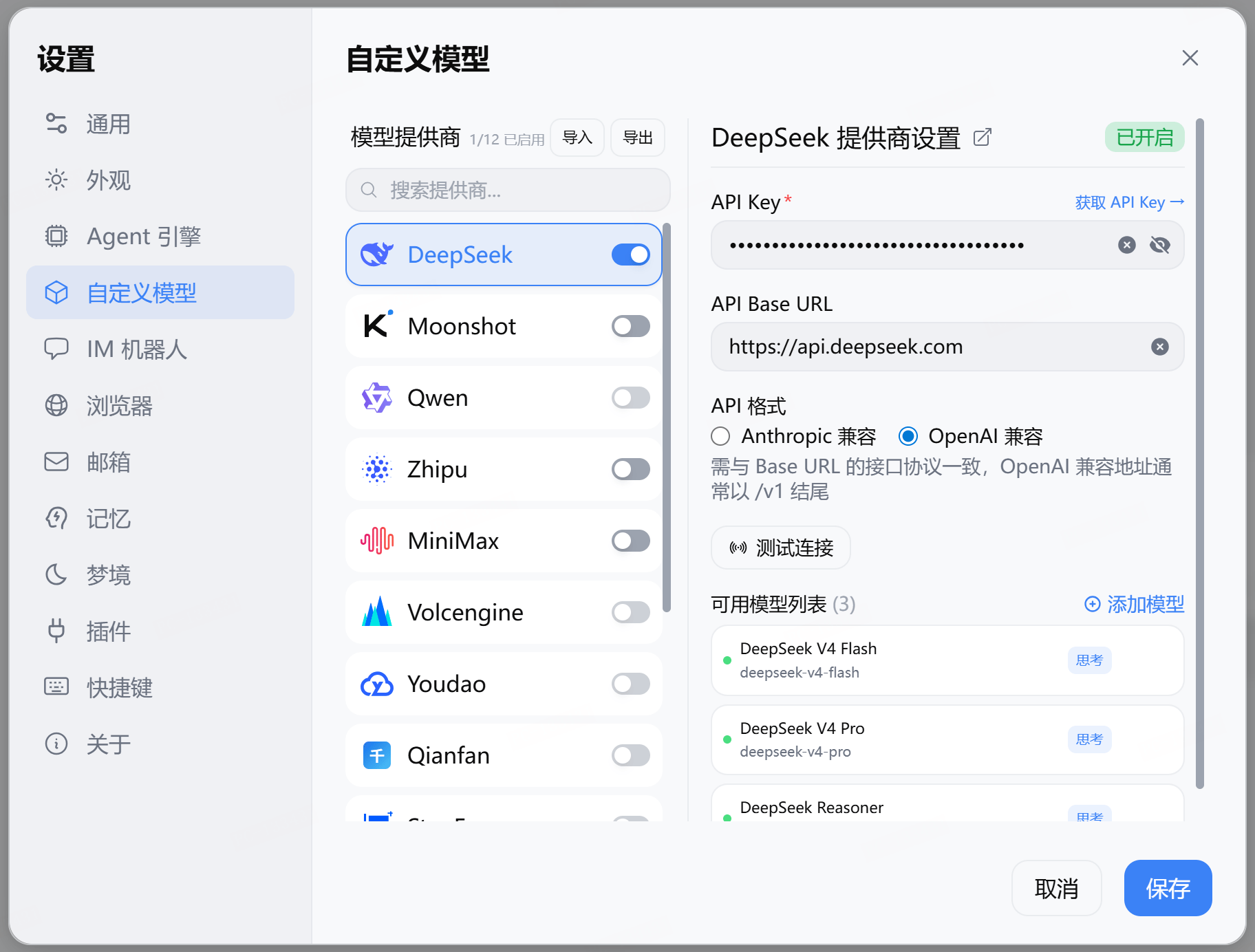Focus the 搜索提供商 search field
This screenshot has width=1255, height=952.
point(508,190)
